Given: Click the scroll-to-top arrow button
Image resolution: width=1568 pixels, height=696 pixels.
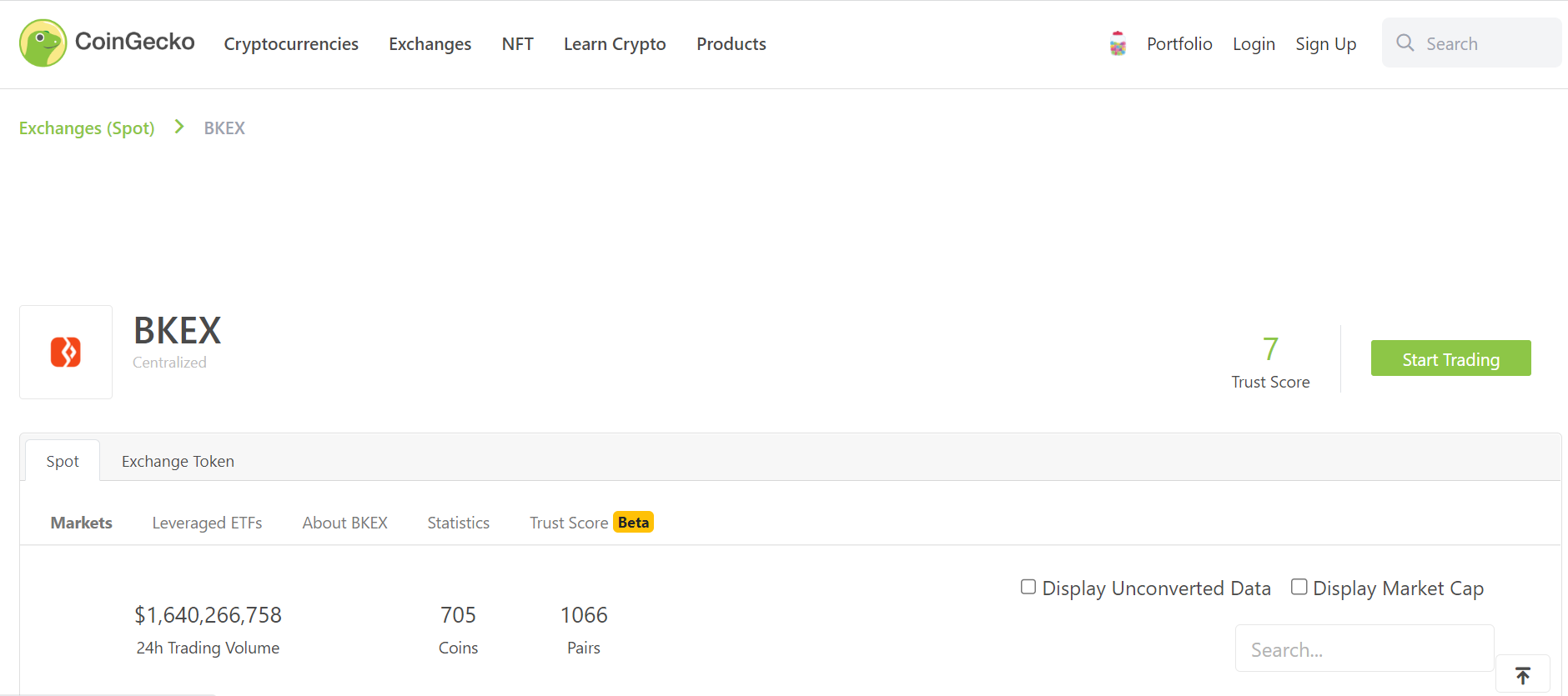Looking at the screenshot, I should click(x=1523, y=675).
